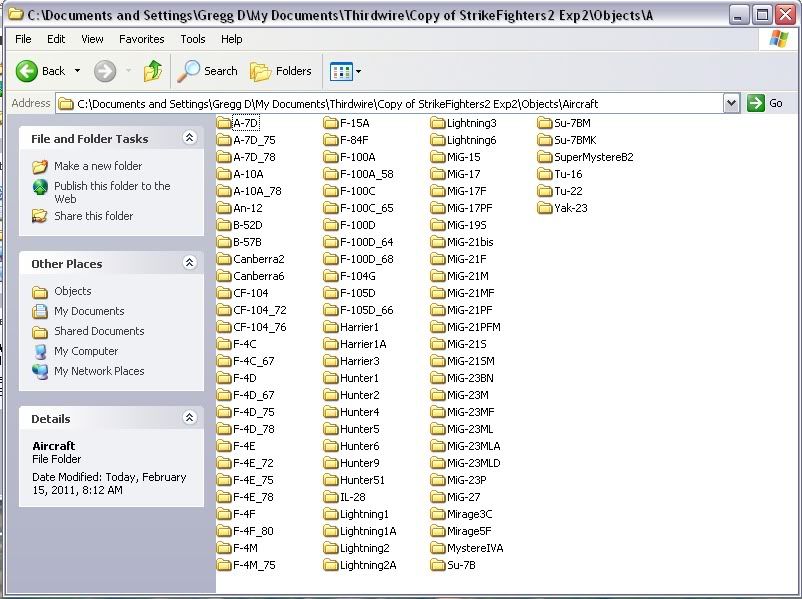802x599 pixels.
Task: Select the A-7D folder icon
Action: (x=224, y=123)
